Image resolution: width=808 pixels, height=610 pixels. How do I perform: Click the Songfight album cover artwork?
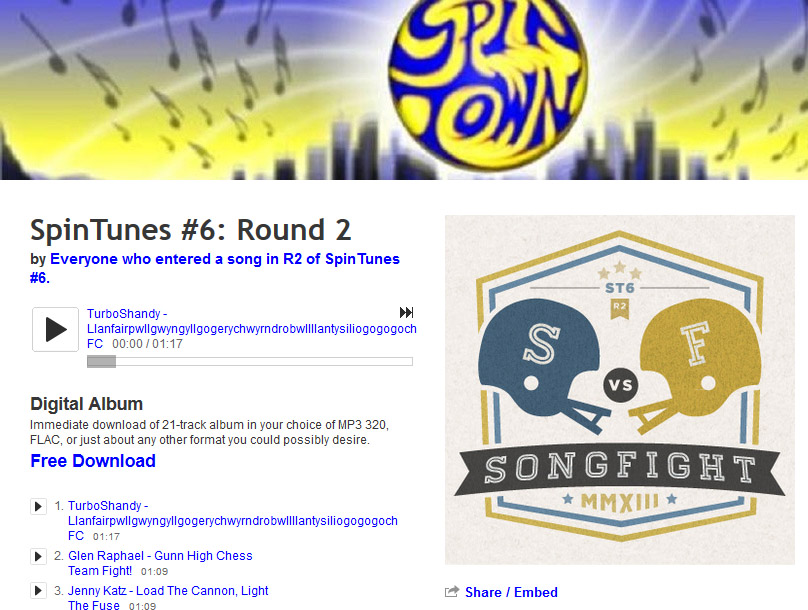click(x=619, y=390)
